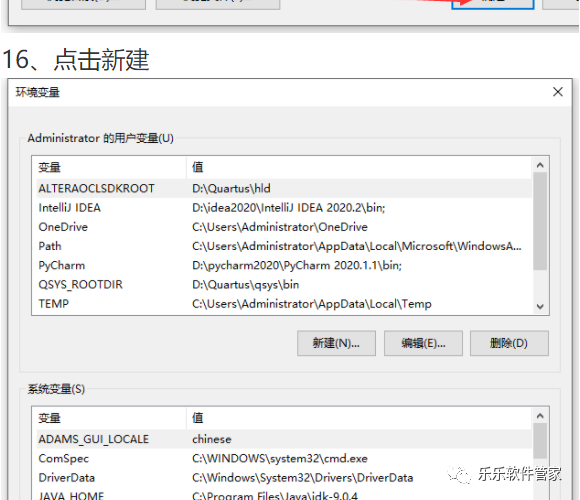Click the system variables scrollbar thumb
This screenshot has height=500, width=580.
[540, 441]
